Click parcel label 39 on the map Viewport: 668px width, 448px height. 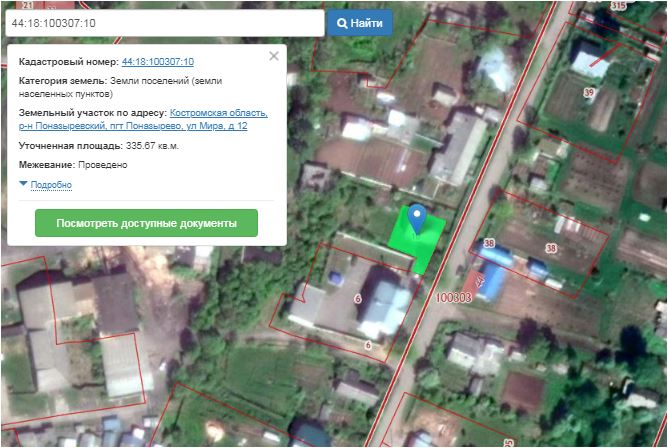click(x=588, y=93)
